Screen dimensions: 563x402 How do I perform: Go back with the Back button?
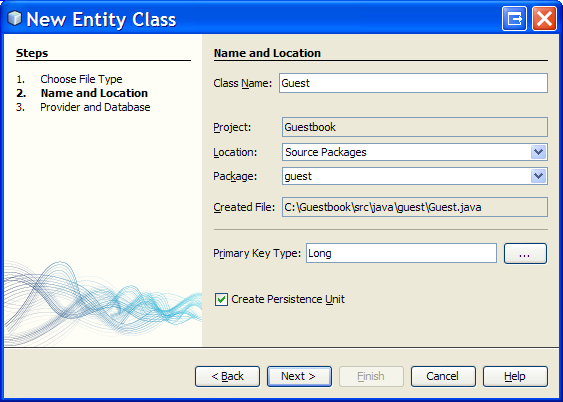(x=227, y=376)
